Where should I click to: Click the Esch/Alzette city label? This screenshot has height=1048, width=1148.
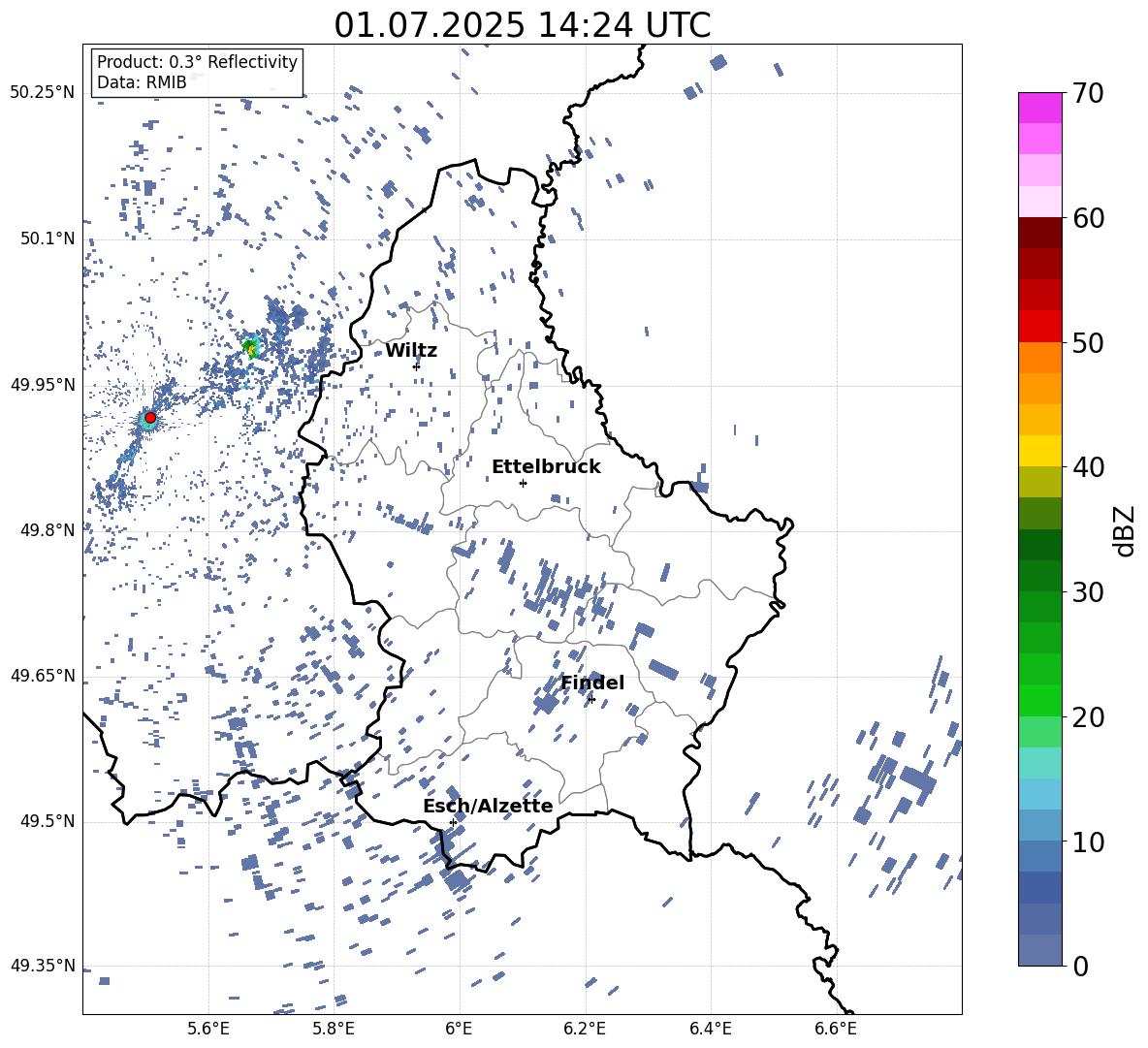488,806
